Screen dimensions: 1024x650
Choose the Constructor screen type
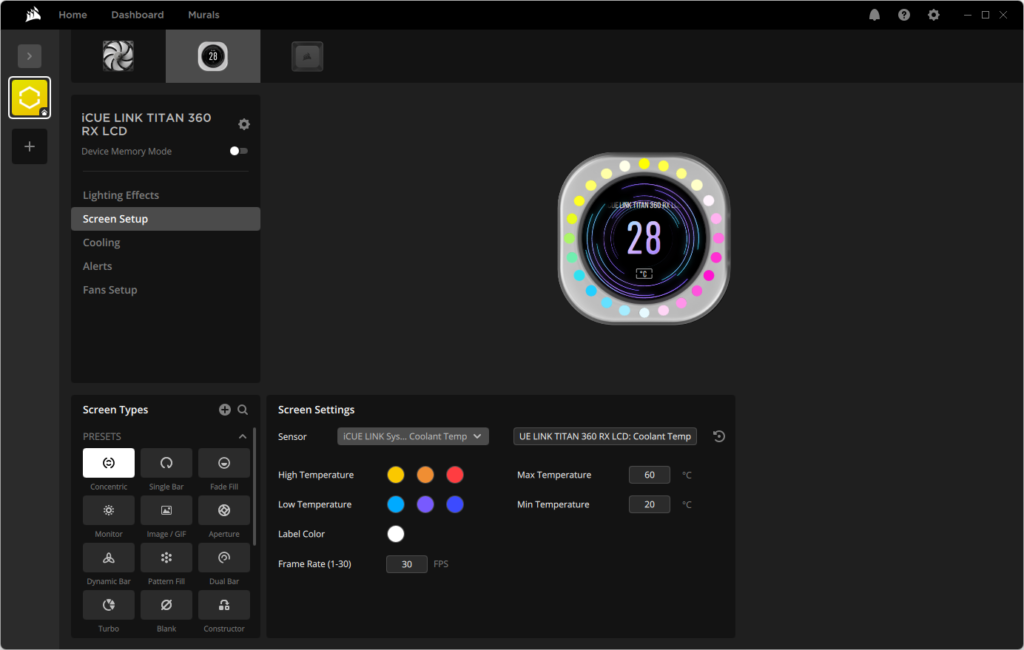pyautogui.click(x=224, y=605)
